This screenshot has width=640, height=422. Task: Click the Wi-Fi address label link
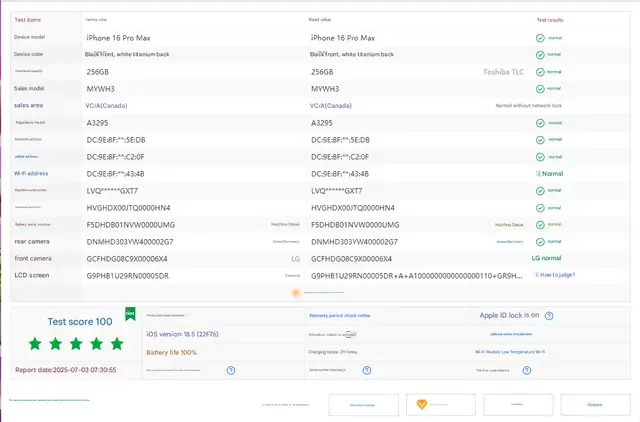(x=31, y=173)
